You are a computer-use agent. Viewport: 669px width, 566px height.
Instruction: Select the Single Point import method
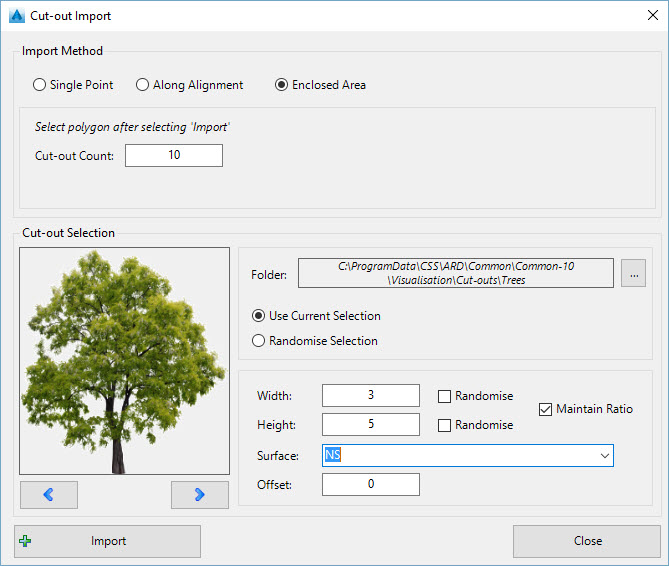[40, 85]
